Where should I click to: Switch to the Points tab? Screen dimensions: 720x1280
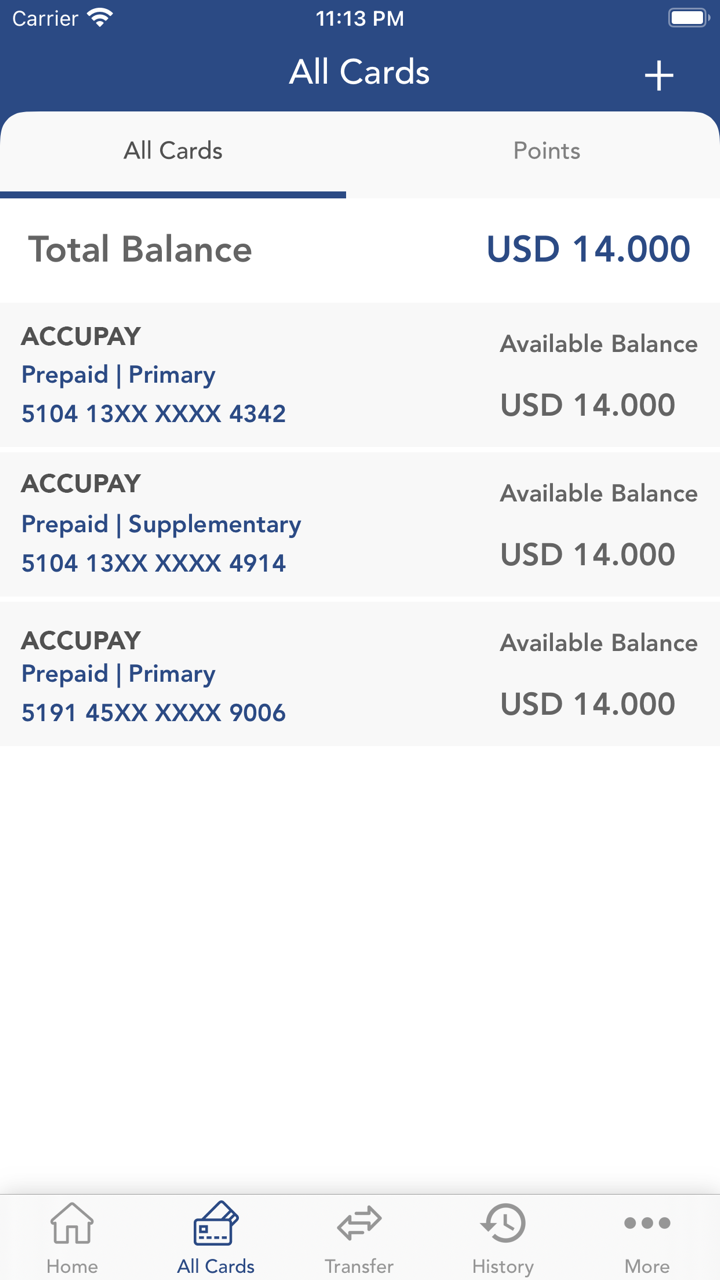click(546, 151)
